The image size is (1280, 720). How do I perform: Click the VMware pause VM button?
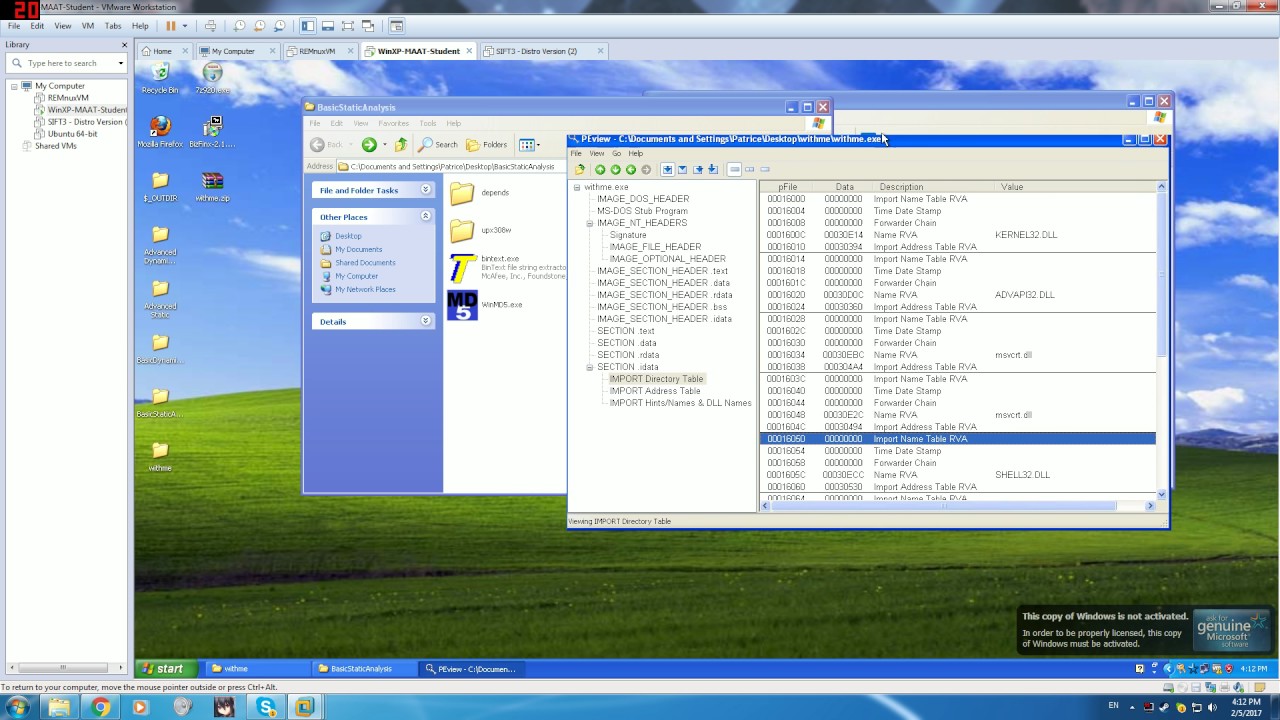click(170, 26)
